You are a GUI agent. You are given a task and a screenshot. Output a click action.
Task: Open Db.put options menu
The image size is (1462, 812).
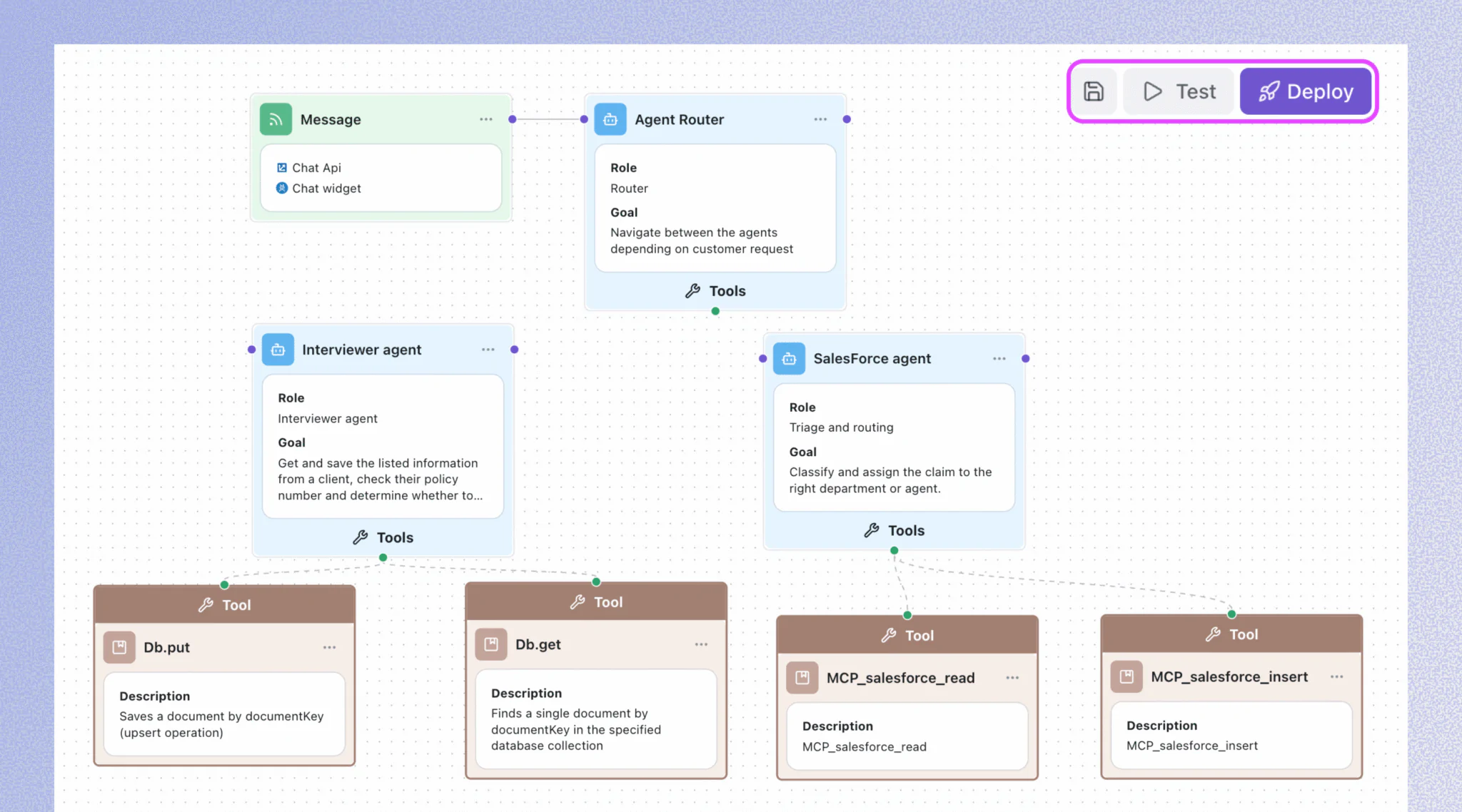[329, 647]
